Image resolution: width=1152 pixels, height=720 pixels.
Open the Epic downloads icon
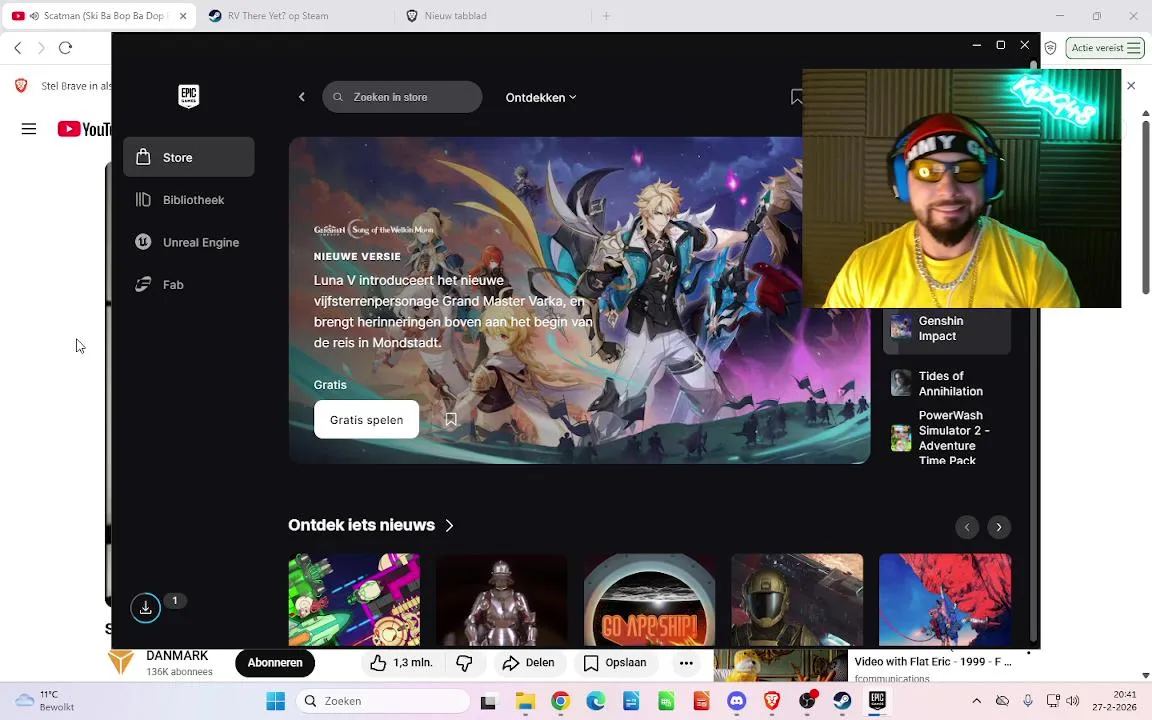[x=145, y=608]
